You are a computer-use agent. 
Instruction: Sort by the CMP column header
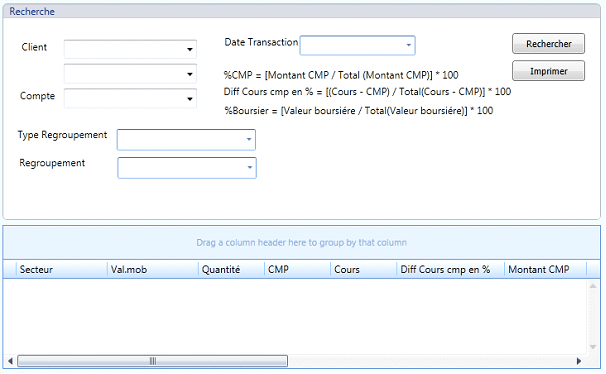pyautogui.click(x=297, y=269)
